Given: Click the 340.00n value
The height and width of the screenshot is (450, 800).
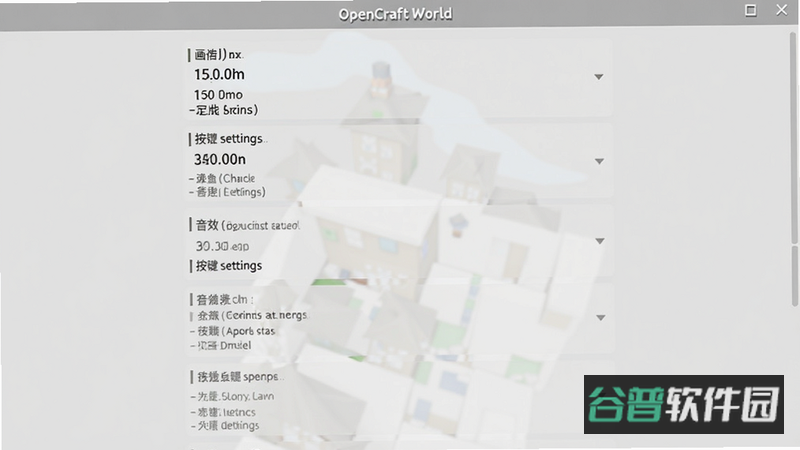Looking at the screenshot, I should pyautogui.click(x=219, y=160).
